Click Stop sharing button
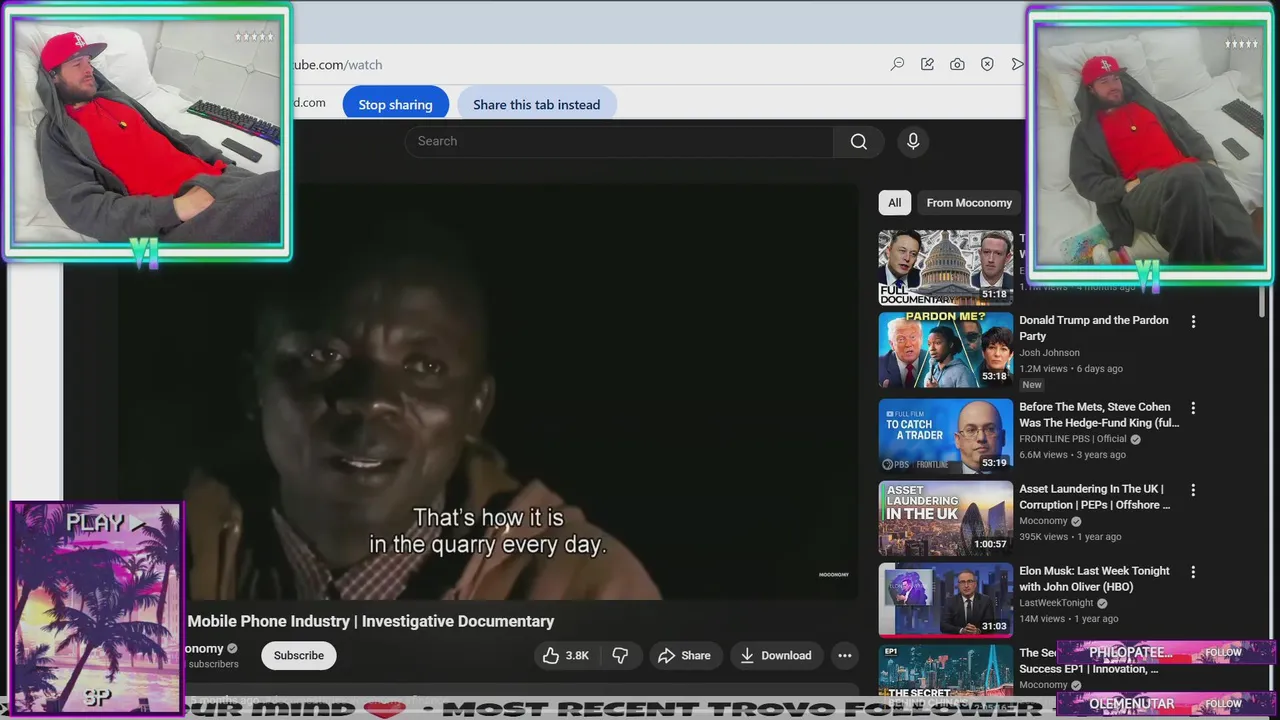The height and width of the screenshot is (720, 1280). pos(396,104)
